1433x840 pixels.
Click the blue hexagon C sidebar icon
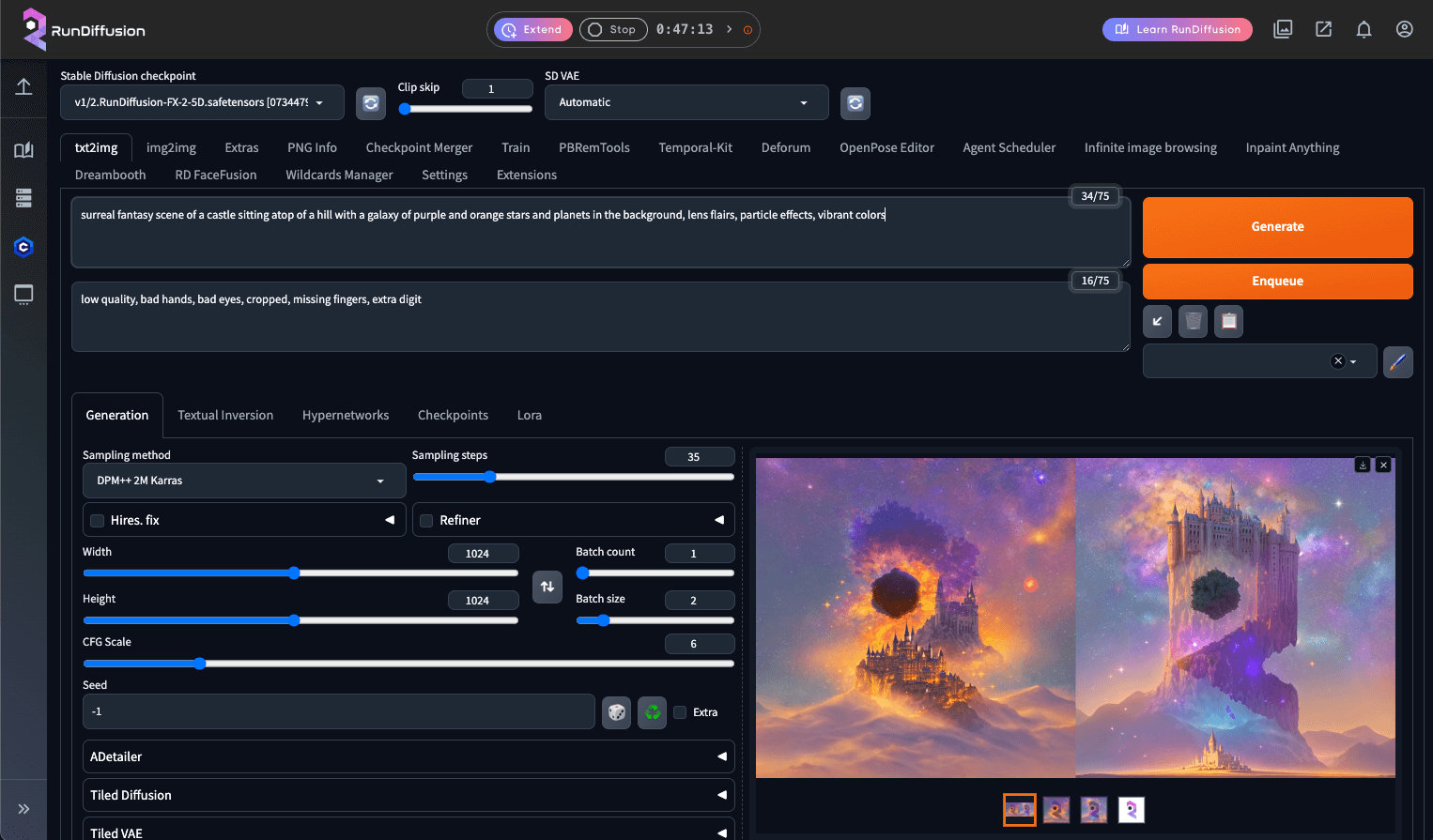pyautogui.click(x=23, y=247)
